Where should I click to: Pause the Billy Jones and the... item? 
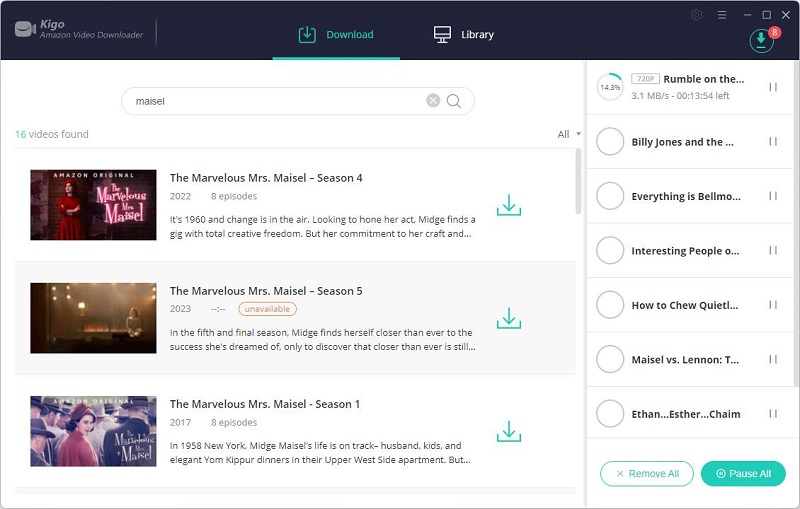point(773,141)
